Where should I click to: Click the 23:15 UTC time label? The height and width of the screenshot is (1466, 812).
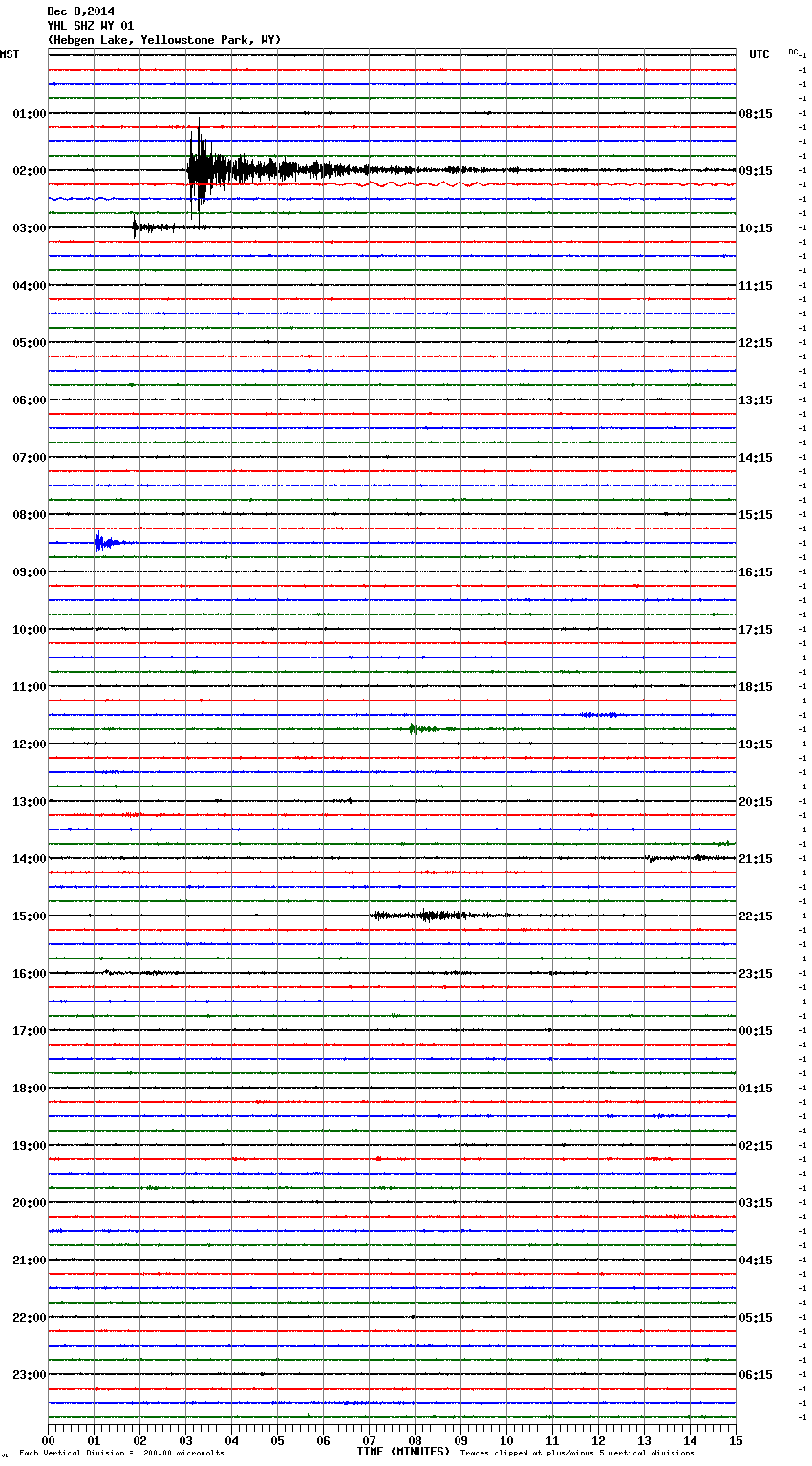pos(756,974)
